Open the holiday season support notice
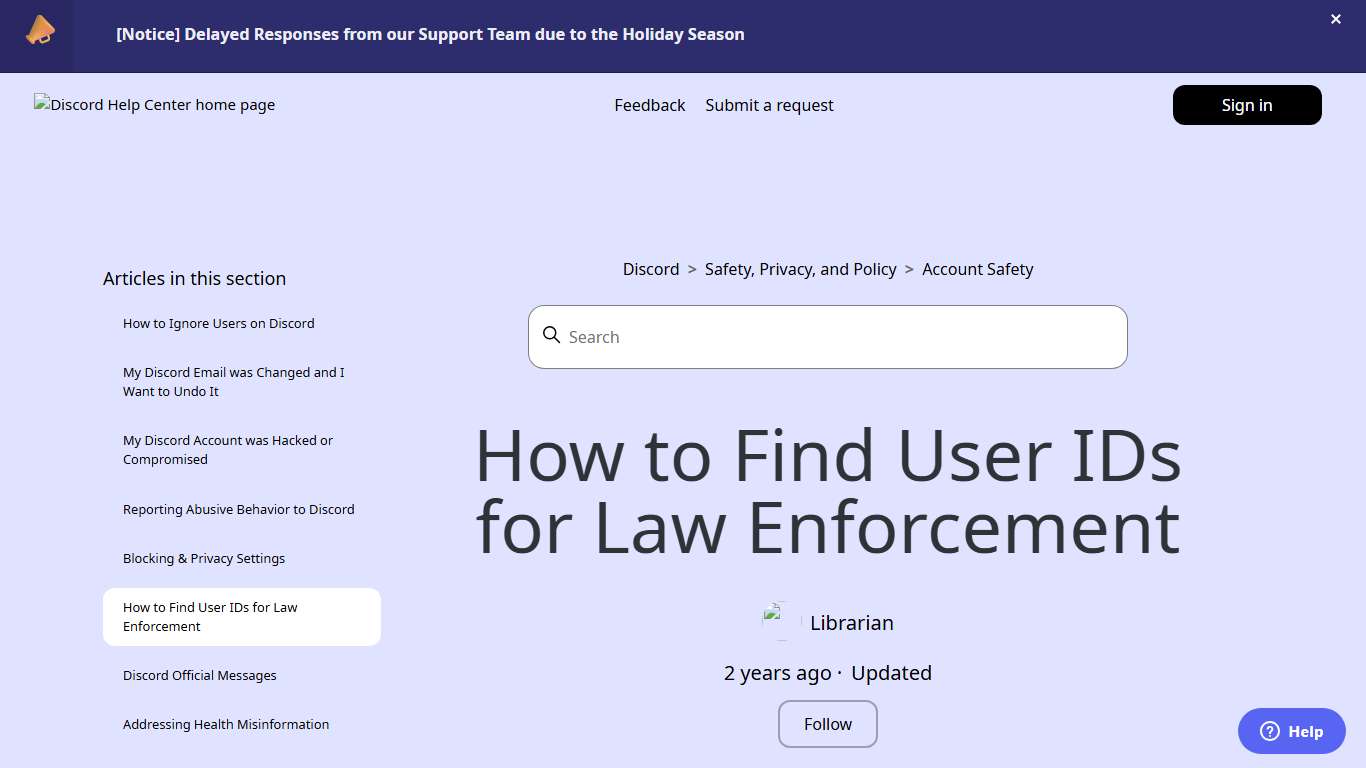This screenshot has width=1366, height=768. point(430,34)
